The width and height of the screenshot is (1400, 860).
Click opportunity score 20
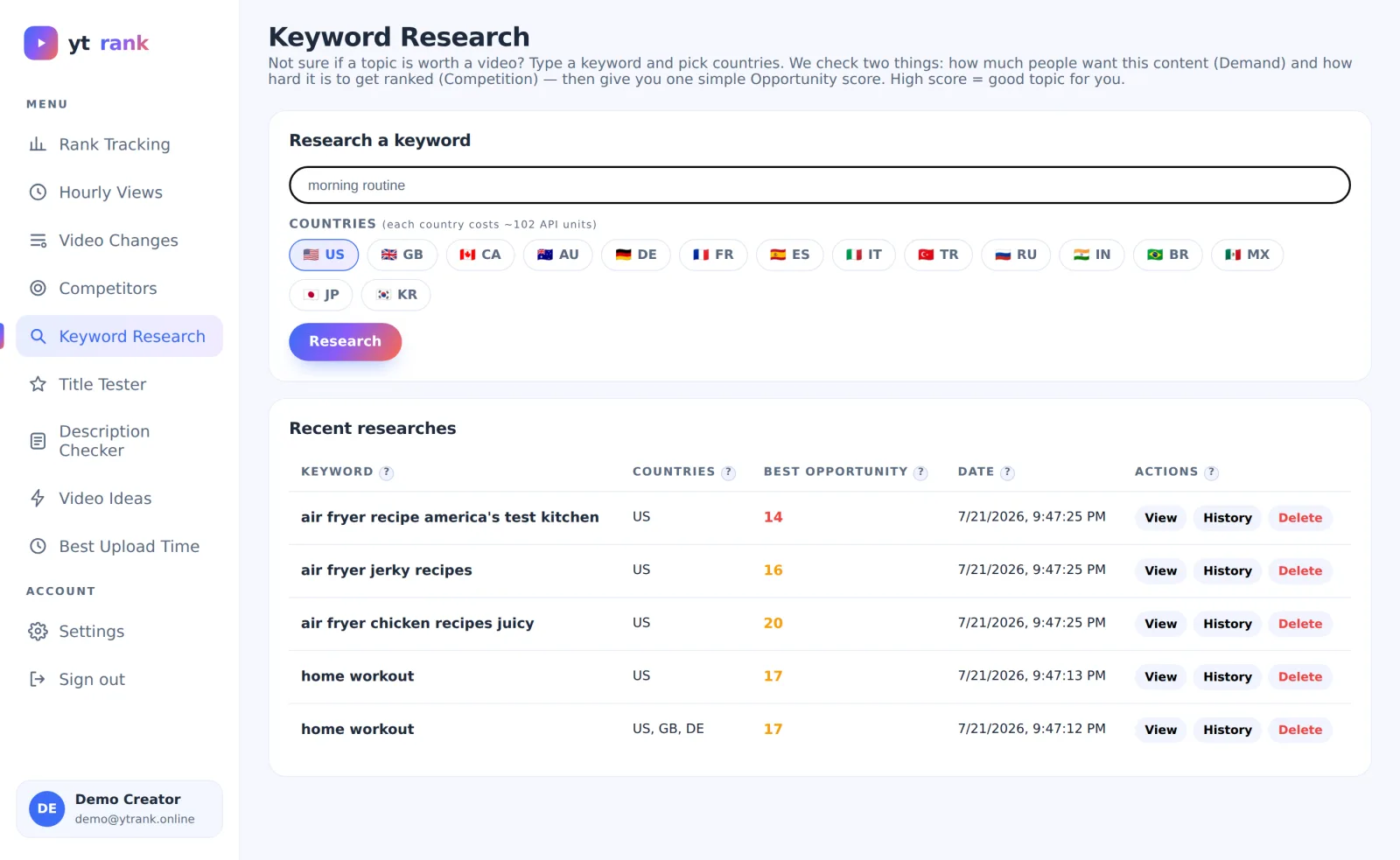pos(773,624)
